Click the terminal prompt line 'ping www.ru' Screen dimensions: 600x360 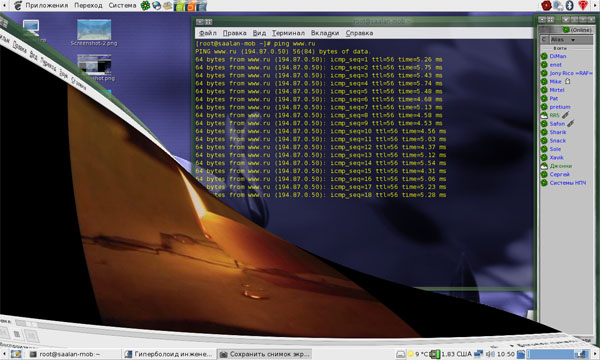click(255, 44)
